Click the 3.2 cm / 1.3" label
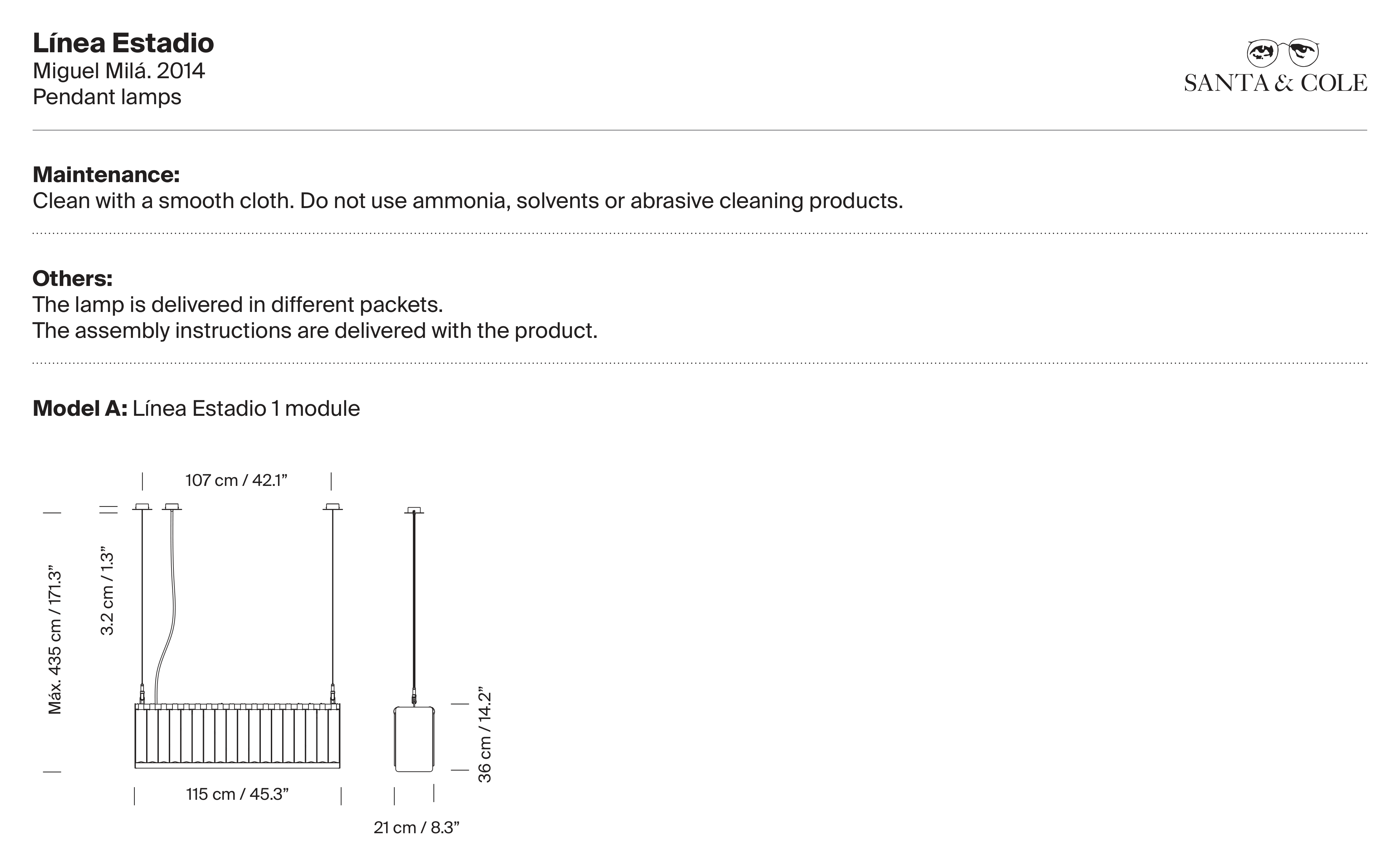Image resolution: width=1400 pixels, height=866 pixels. tap(107, 593)
